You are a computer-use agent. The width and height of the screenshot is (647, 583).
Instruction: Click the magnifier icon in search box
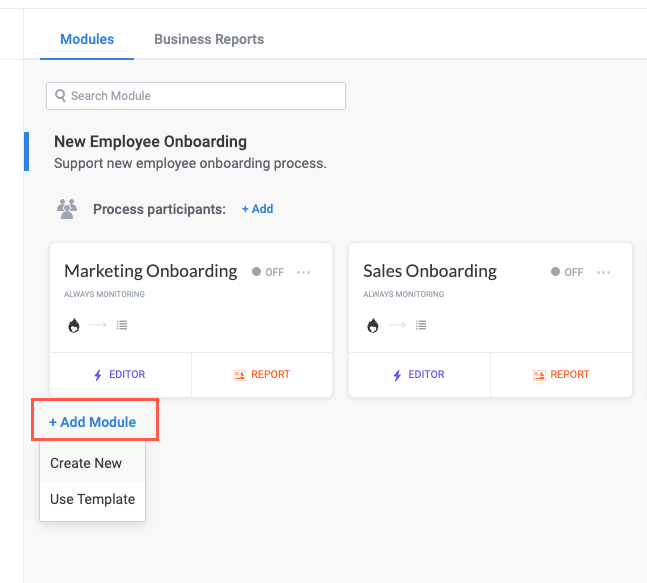(61, 96)
